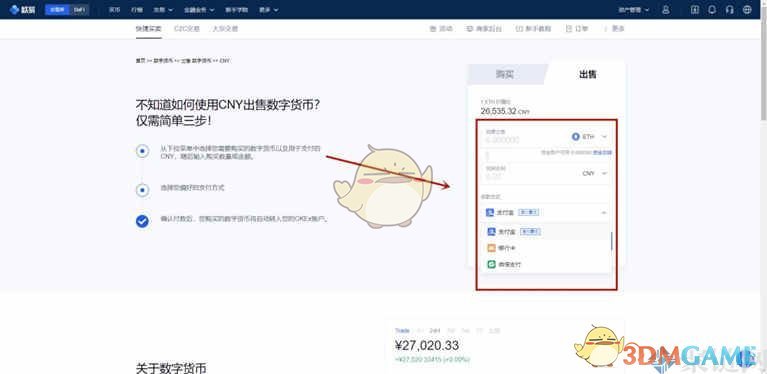Viewport: 767px width, 374px height.
Task: Click the 商家后台 icon in sub-navigation
Action: tap(470, 29)
